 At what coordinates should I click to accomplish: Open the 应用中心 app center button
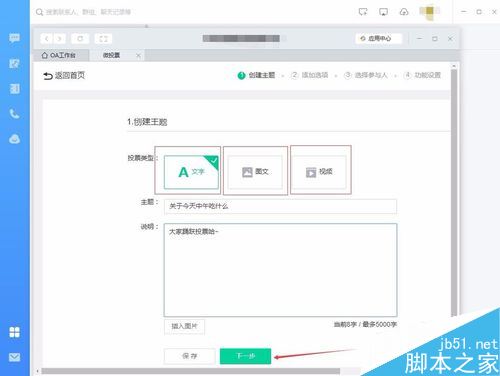378,39
